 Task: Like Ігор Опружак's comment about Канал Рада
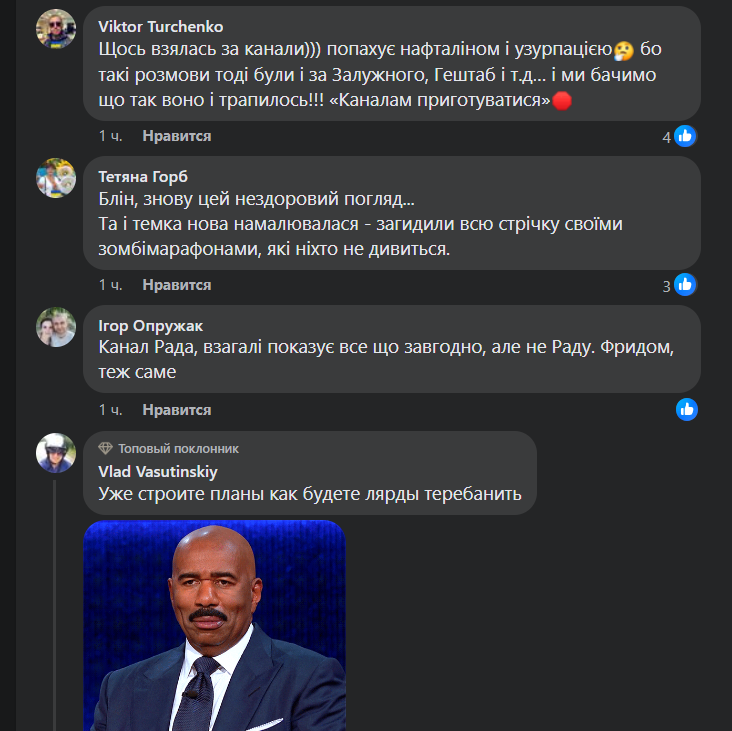[x=176, y=410]
